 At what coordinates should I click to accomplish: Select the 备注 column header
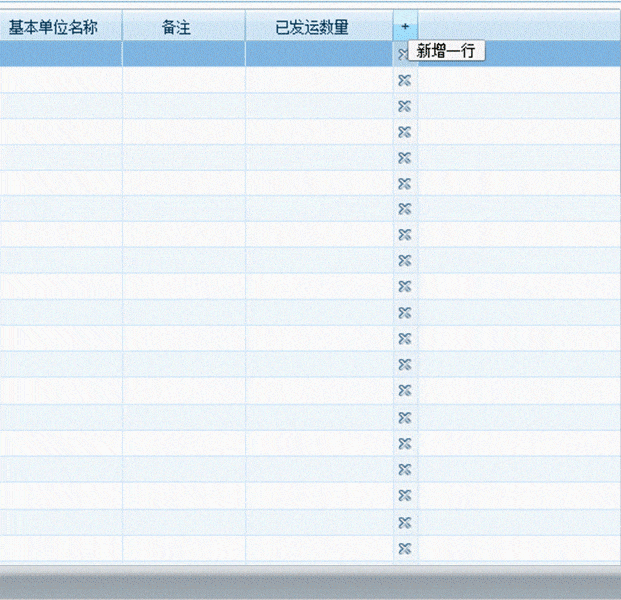click(184, 27)
